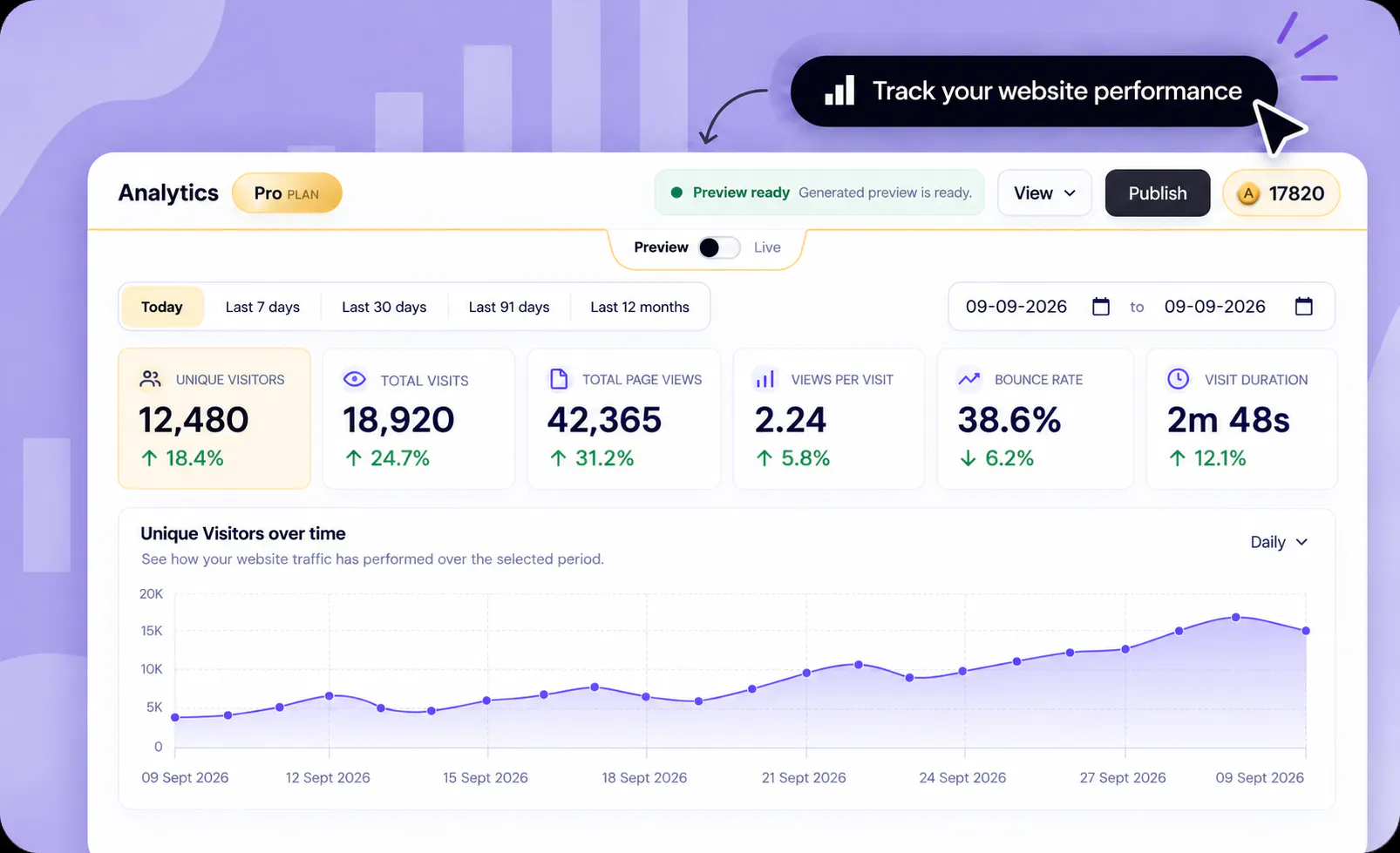Click the Total Visits eye icon
The width and height of the screenshot is (1400, 853).
pyautogui.click(x=354, y=379)
